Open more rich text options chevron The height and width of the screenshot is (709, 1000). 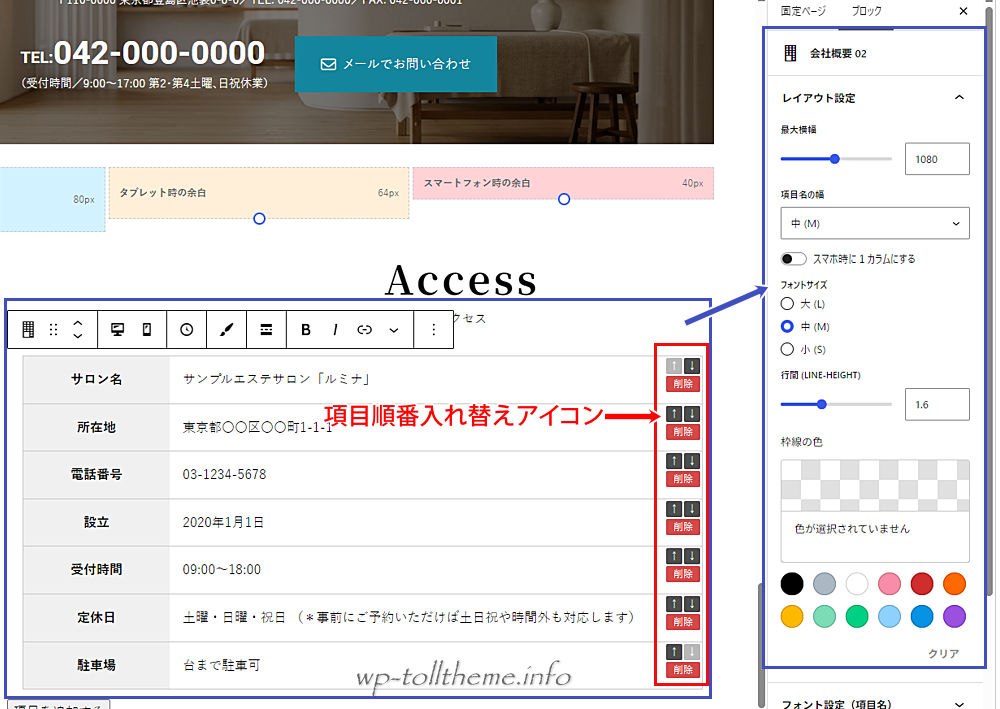pos(394,330)
